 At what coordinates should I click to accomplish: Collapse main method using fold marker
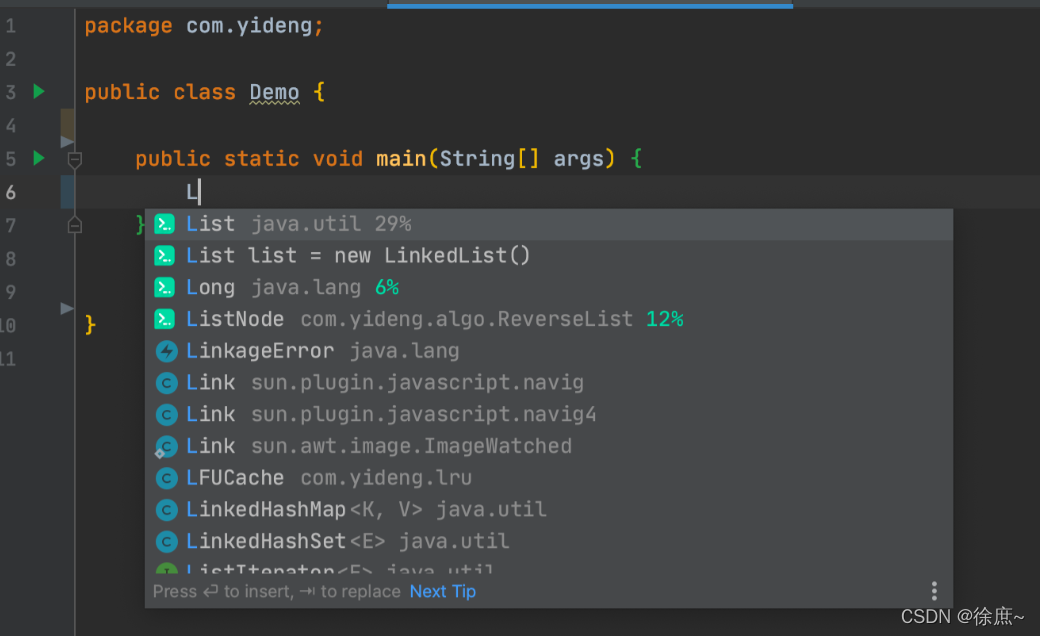75,159
